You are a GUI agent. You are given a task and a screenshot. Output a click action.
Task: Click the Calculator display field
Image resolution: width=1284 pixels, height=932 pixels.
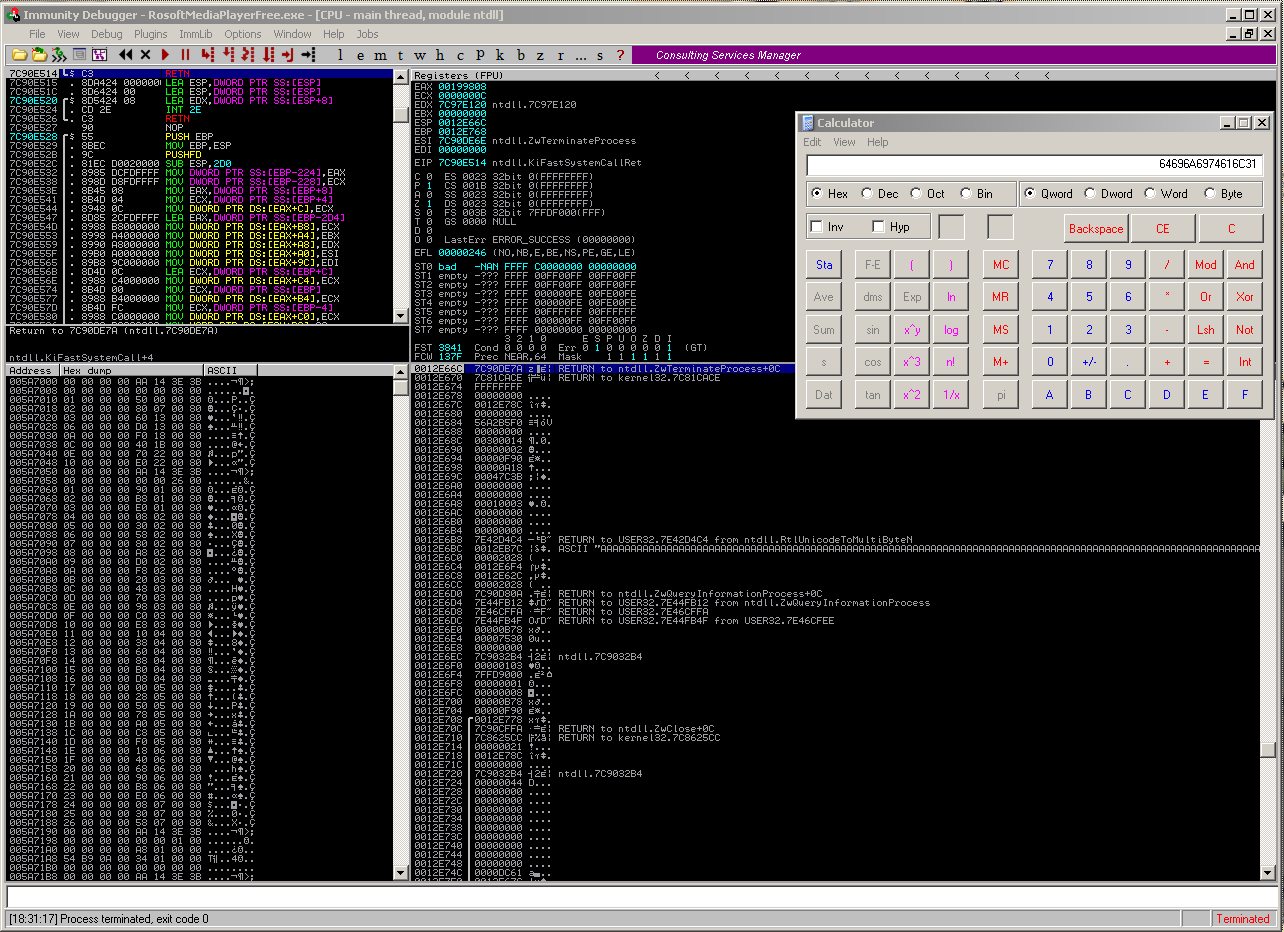click(x=1034, y=164)
